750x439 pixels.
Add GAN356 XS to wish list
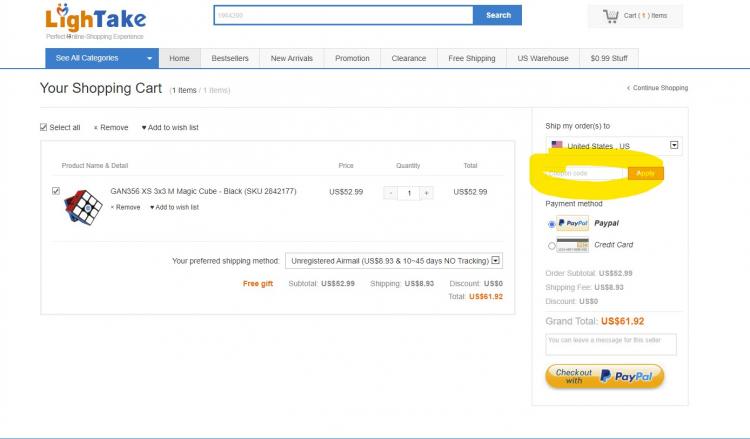pyautogui.click(x=174, y=207)
